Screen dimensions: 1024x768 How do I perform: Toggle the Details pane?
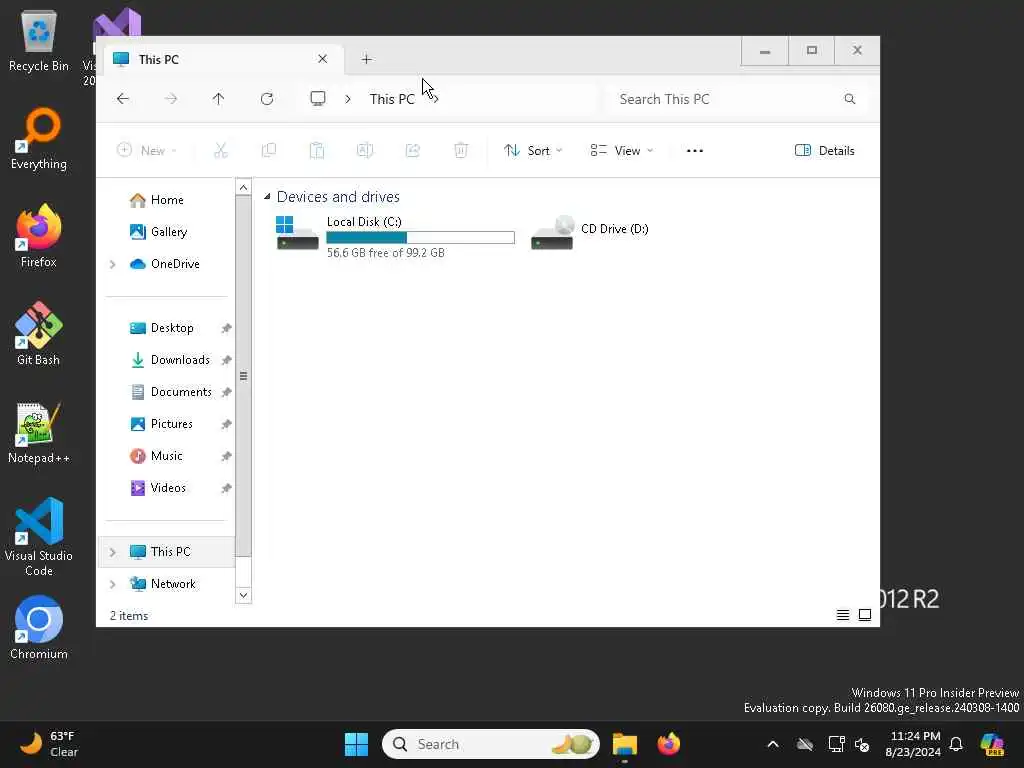pos(825,151)
